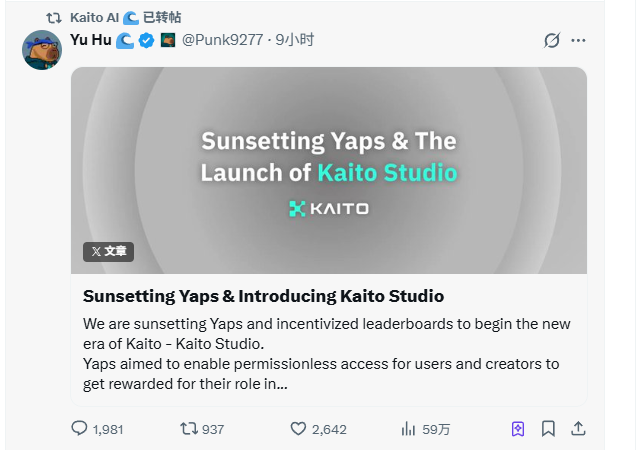This screenshot has height=450, width=639.
Task: Like the post with heart icon
Action: click(298, 428)
